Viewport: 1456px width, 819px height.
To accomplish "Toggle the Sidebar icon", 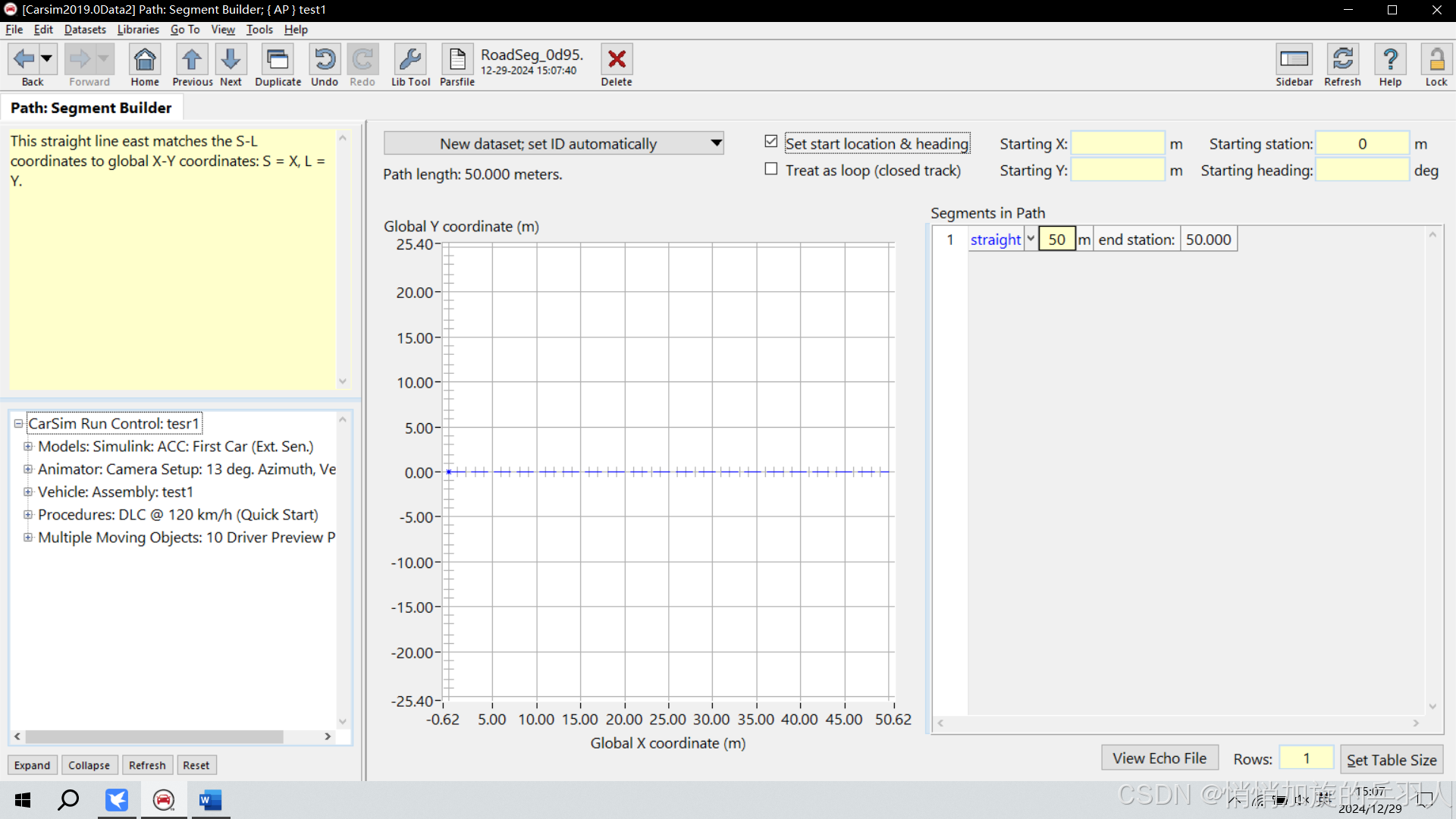I will click(1294, 60).
